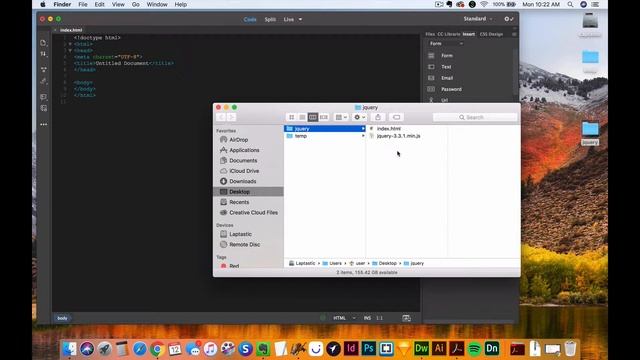Select the index.html document tab
640x360 pixels.
tap(71, 30)
